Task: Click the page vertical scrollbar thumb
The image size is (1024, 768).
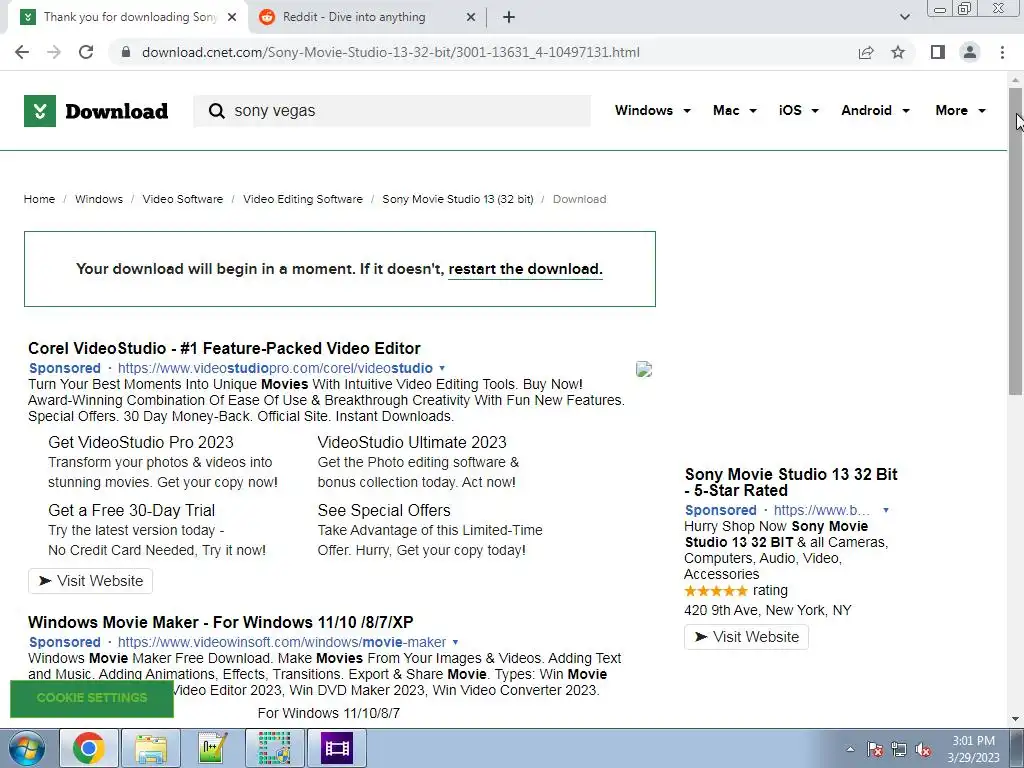Action: click(1015, 241)
